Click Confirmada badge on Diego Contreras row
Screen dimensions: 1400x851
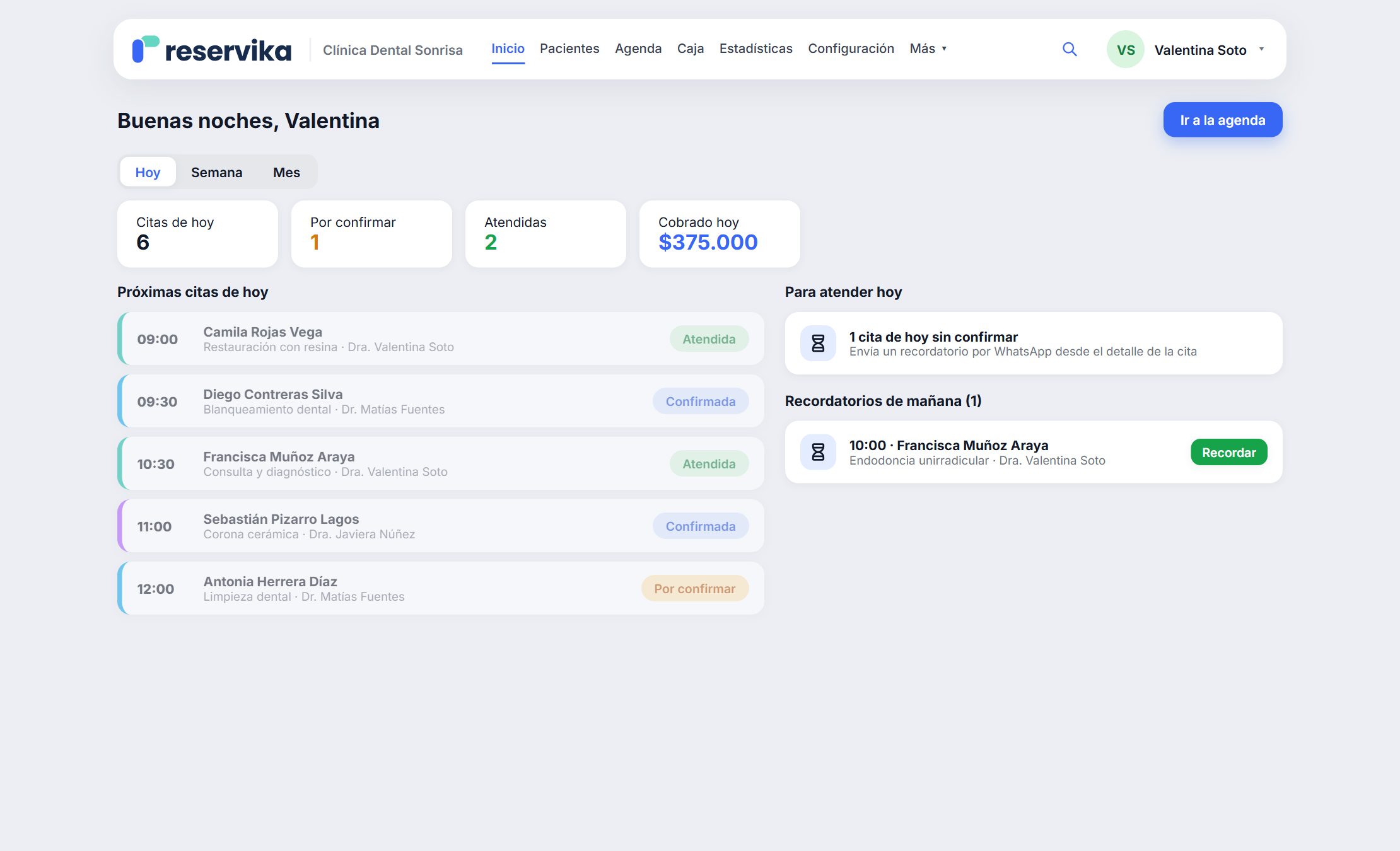[x=701, y=402]
